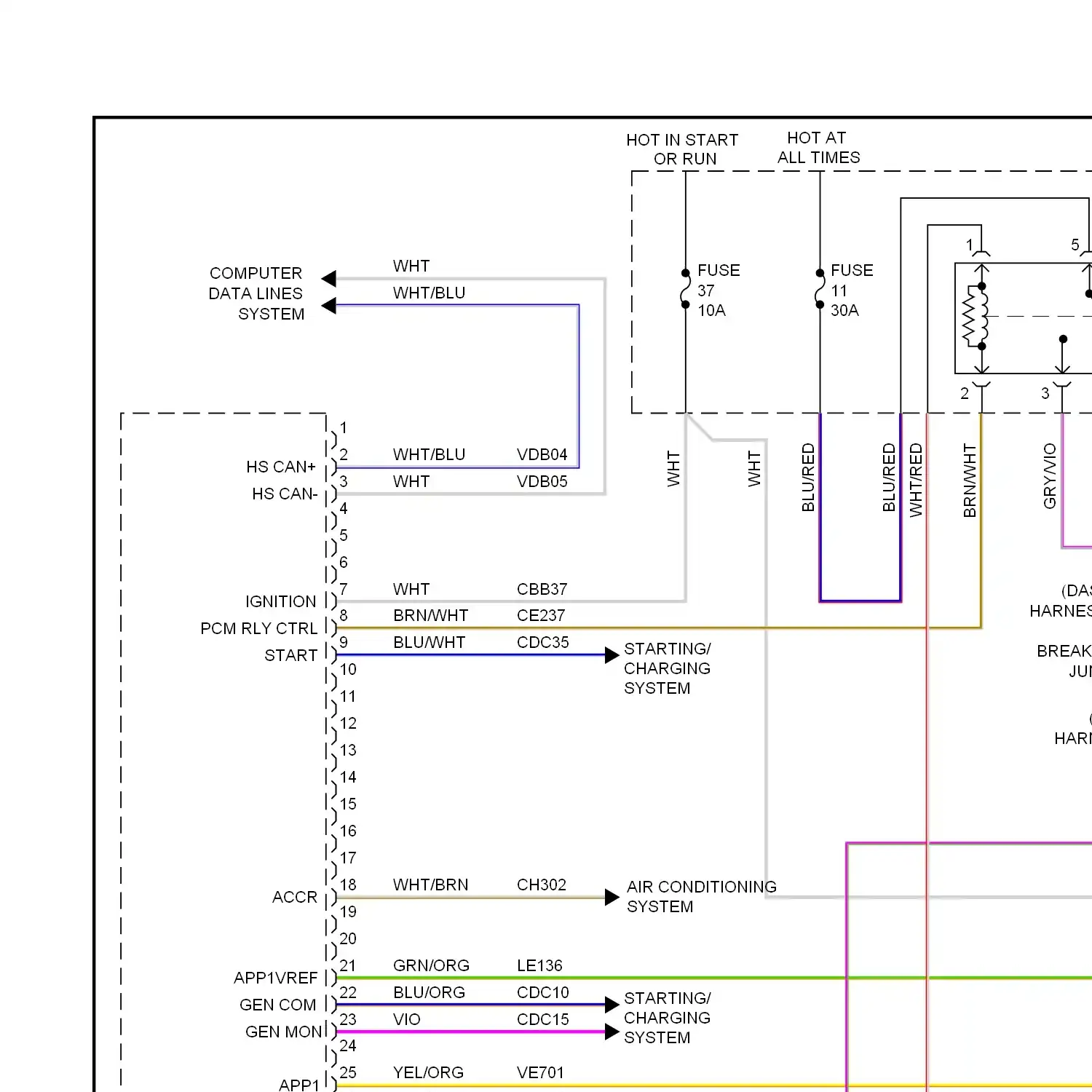The image size is (1092, 1092).
Task: Select the HOT IN START OR RUN heading
Action: 682,149
